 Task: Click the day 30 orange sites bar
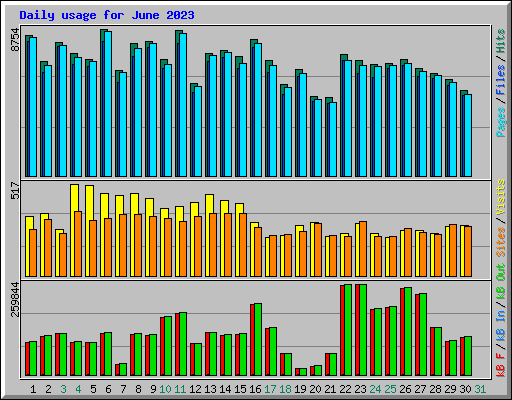point(468,251)
